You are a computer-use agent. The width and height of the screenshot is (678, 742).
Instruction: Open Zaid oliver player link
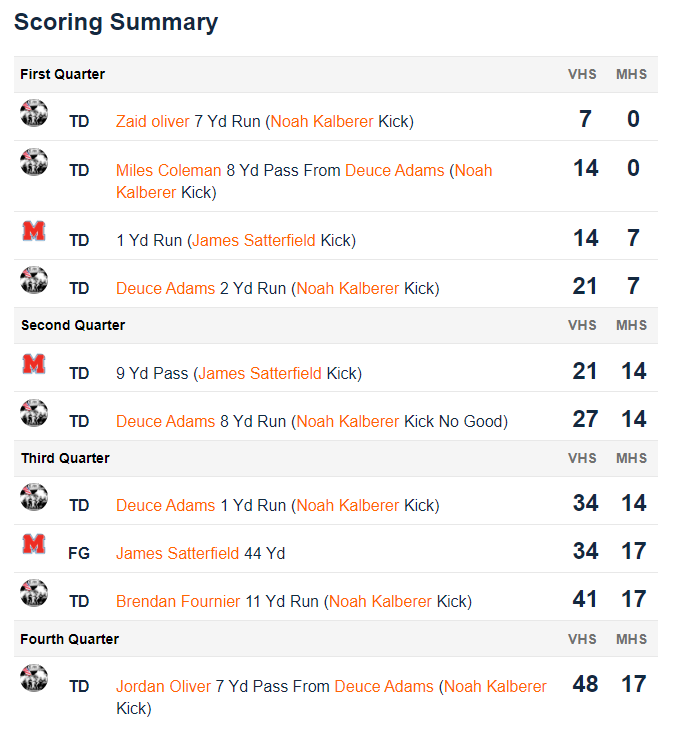pos(152,122)
